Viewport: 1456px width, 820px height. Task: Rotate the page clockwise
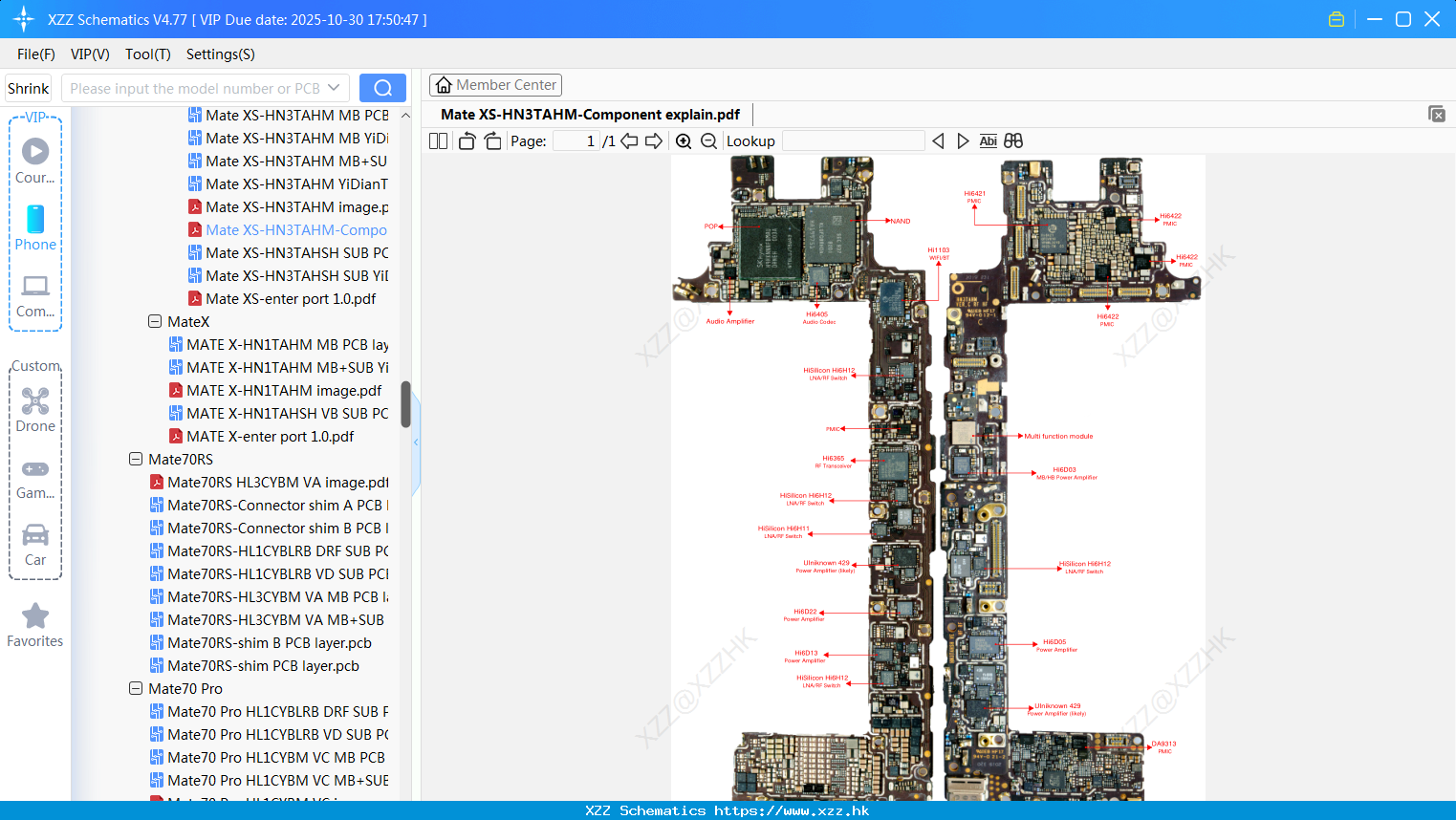click(x=492, y=141)
